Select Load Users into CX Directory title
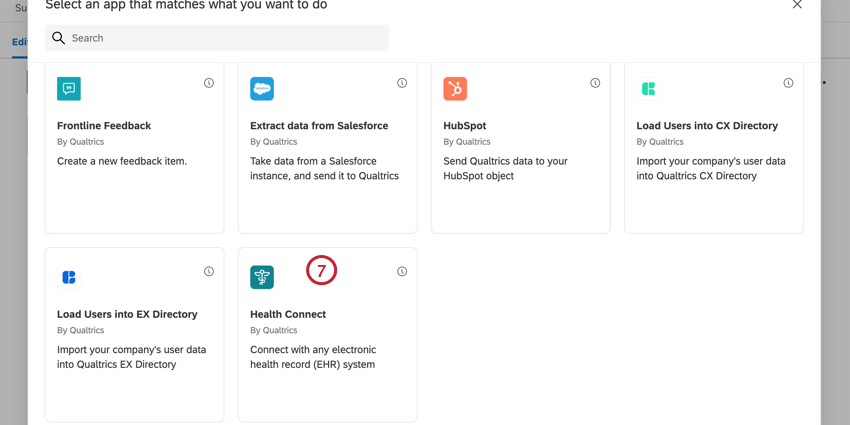850x425 pixels. click(707, 126)
